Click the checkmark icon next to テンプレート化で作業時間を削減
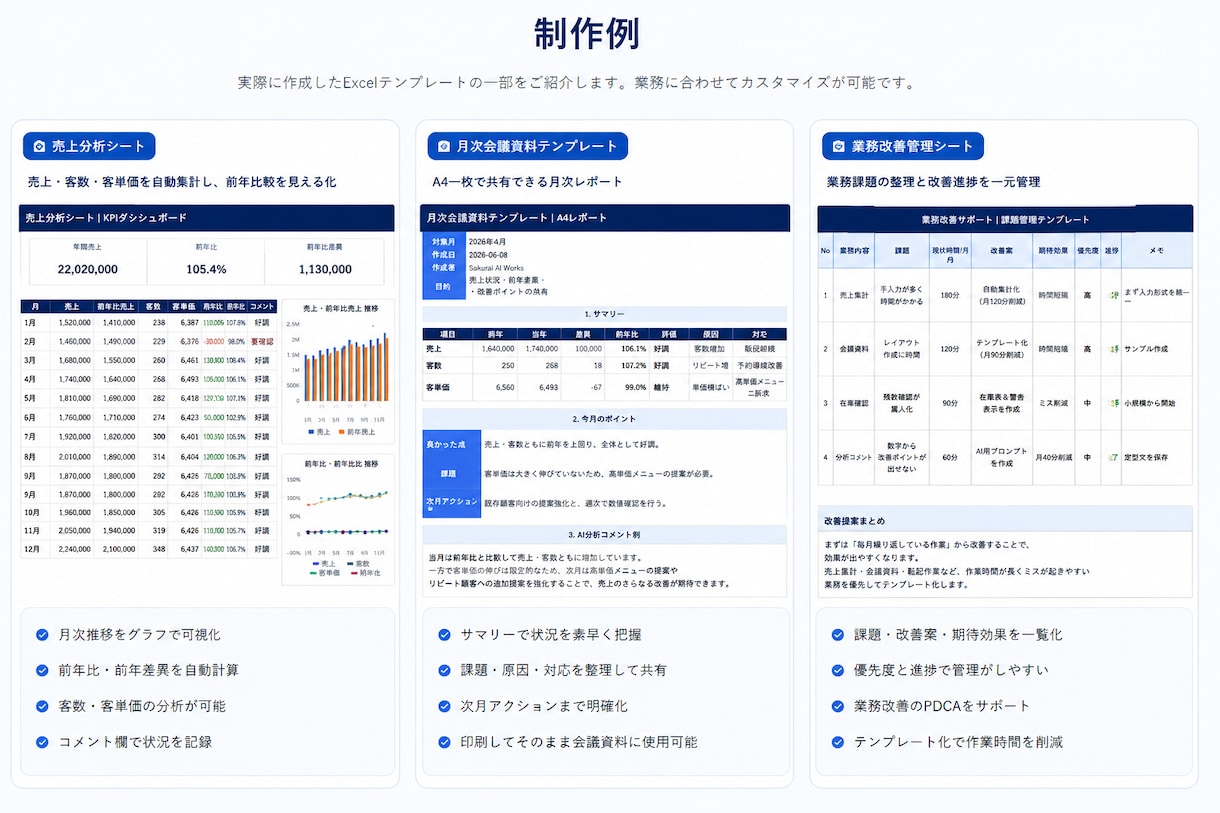The image size is (1220, 813). 838,742
